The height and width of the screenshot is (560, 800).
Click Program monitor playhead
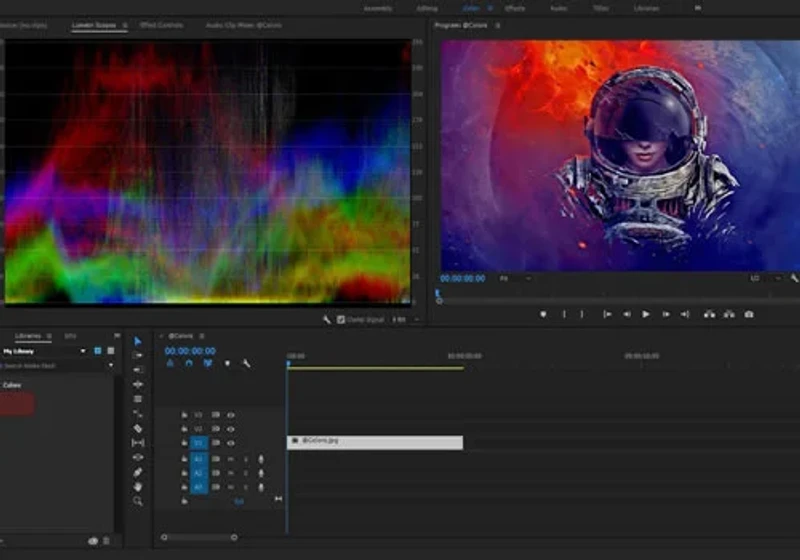(437, 293)
